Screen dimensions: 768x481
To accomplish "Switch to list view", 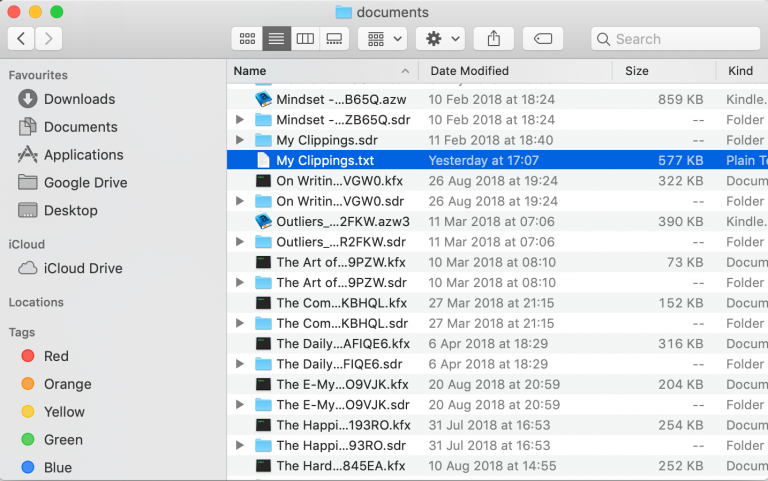I will pos(276,39).
